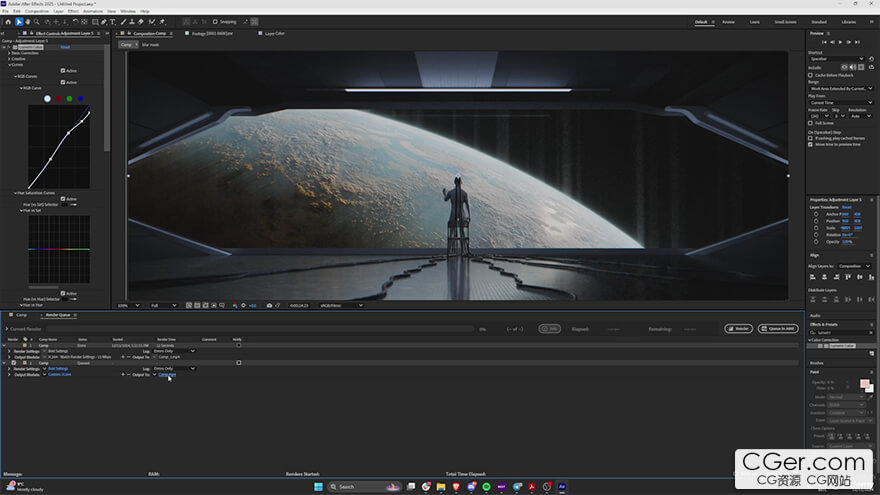Switch to the Review workspace

728,22
